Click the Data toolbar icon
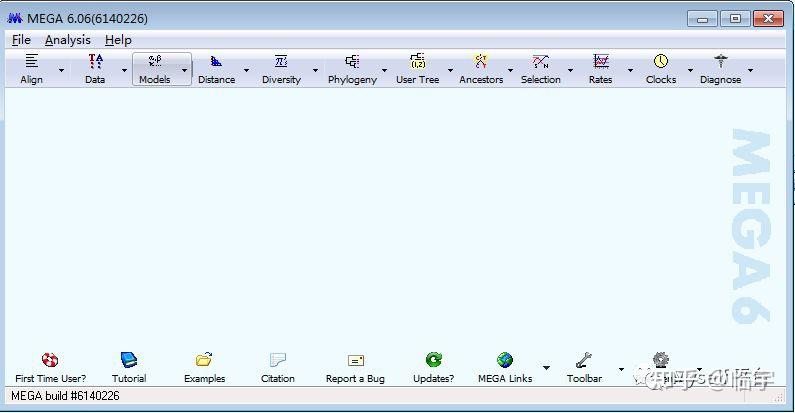The height and width of the screenshot is (413, 795). point(95,61)
